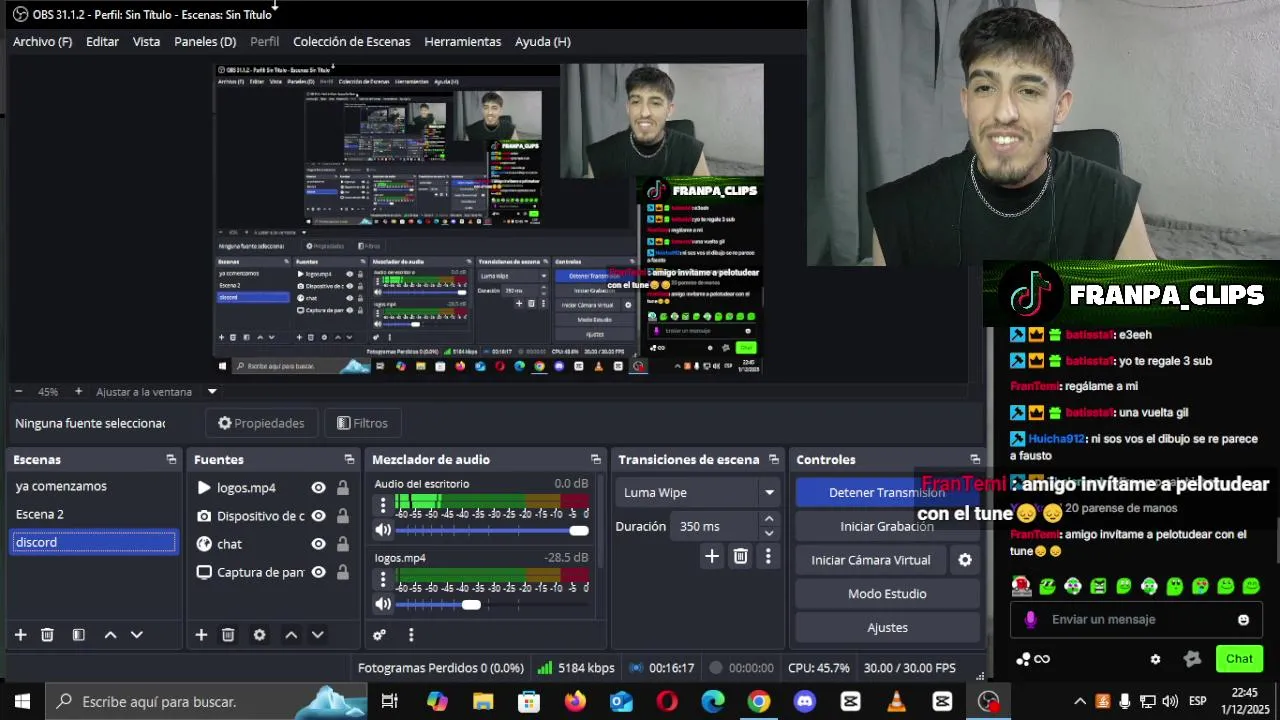The width and height of the screenshot is (1280, 720).
Task: Delete the selected scene with trash icon
Action: [47, 635]
